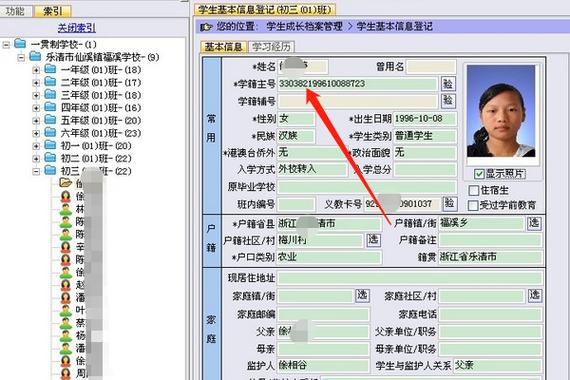Image resolution: width=570 pixels, height=380 pixels.
Task: Click the 入学方式 field showing 外校转入
Action: click(x=312, y=169)
